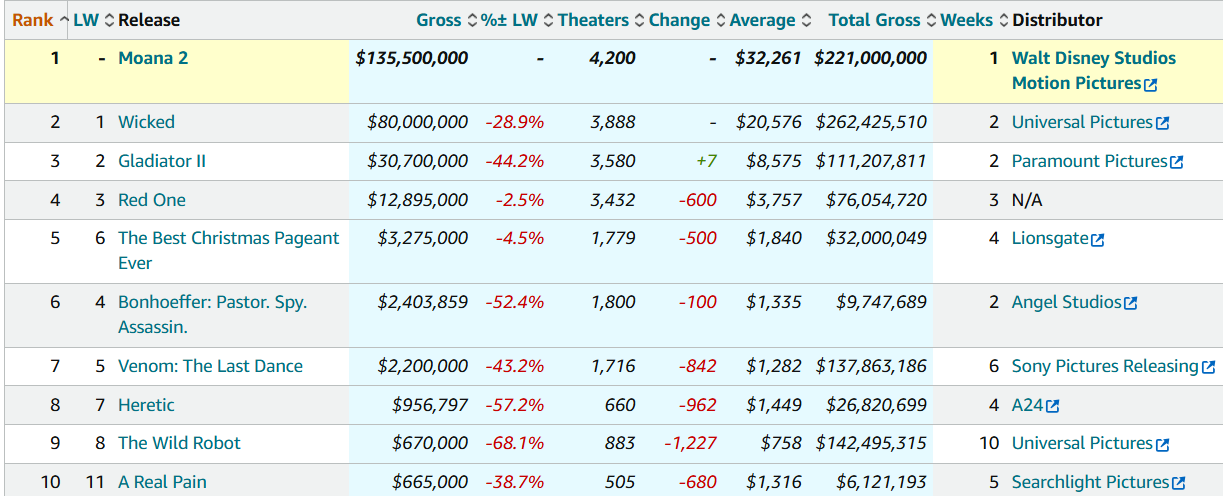Open external link icon beside Angel Studios

1131,303
